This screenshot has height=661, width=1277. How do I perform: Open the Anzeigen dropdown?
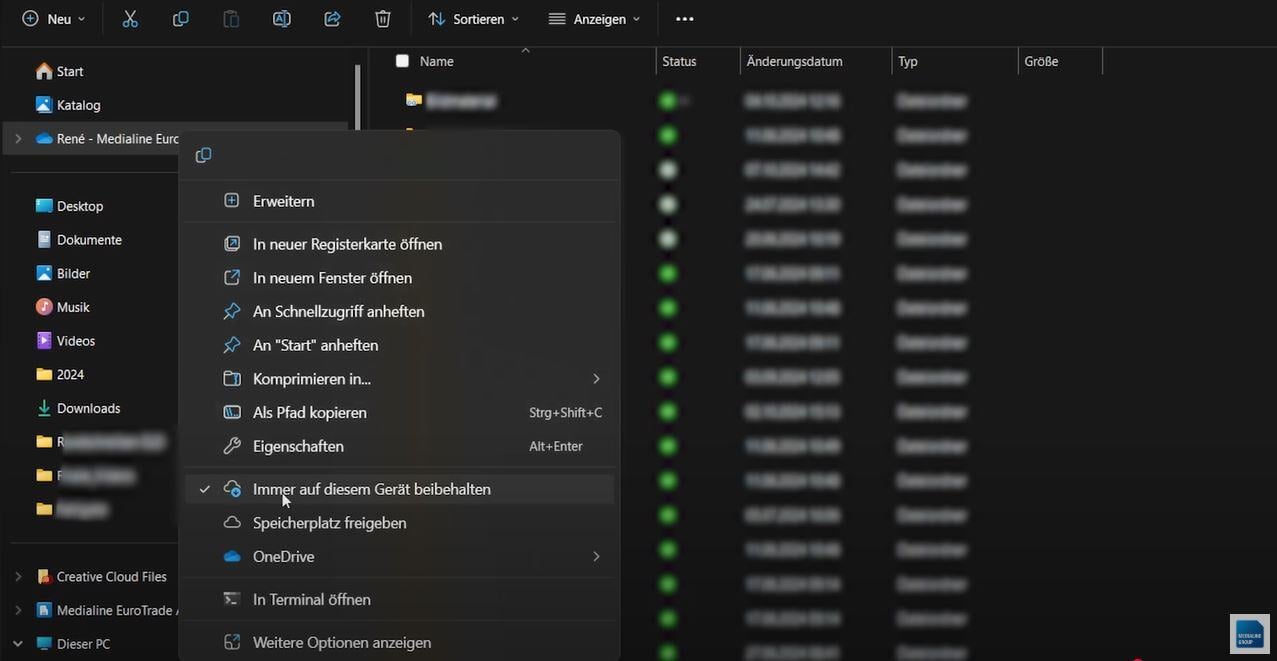[595, 19]
